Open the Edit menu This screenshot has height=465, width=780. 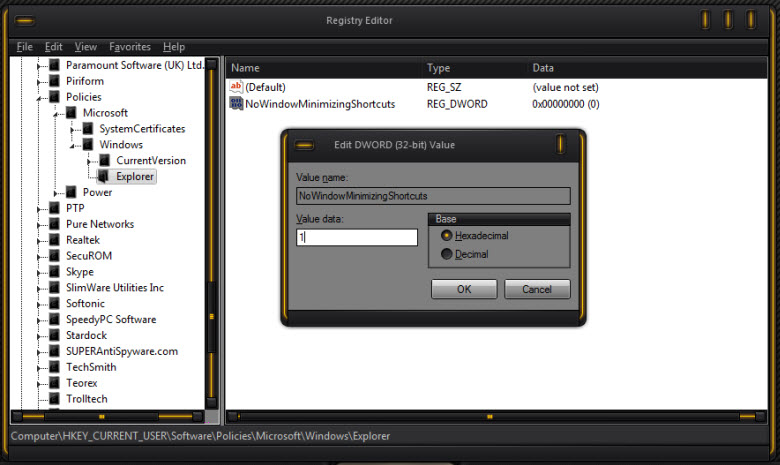point(53,47)
